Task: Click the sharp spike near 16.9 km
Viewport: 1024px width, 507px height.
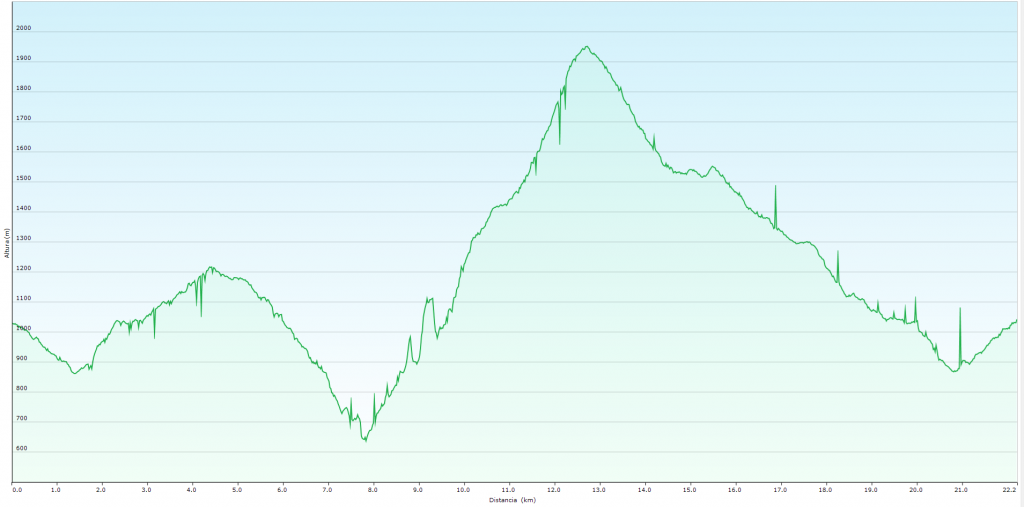Action: (x=775, y=188)
